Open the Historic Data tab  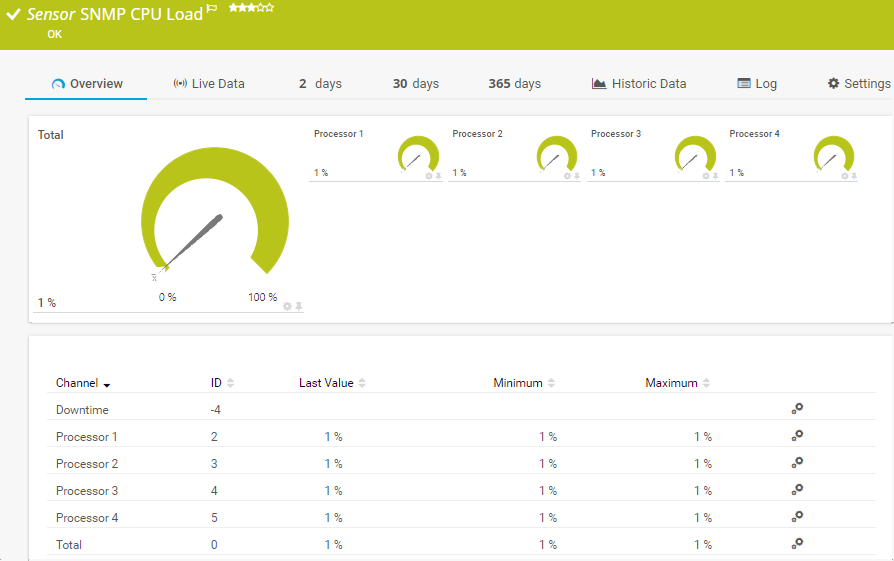(639, 84)
